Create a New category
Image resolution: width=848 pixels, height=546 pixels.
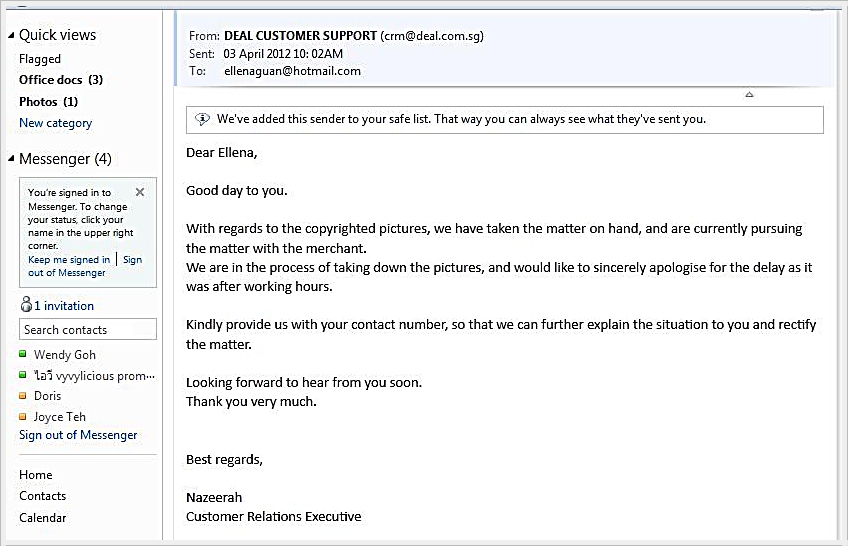pos(55,123)
